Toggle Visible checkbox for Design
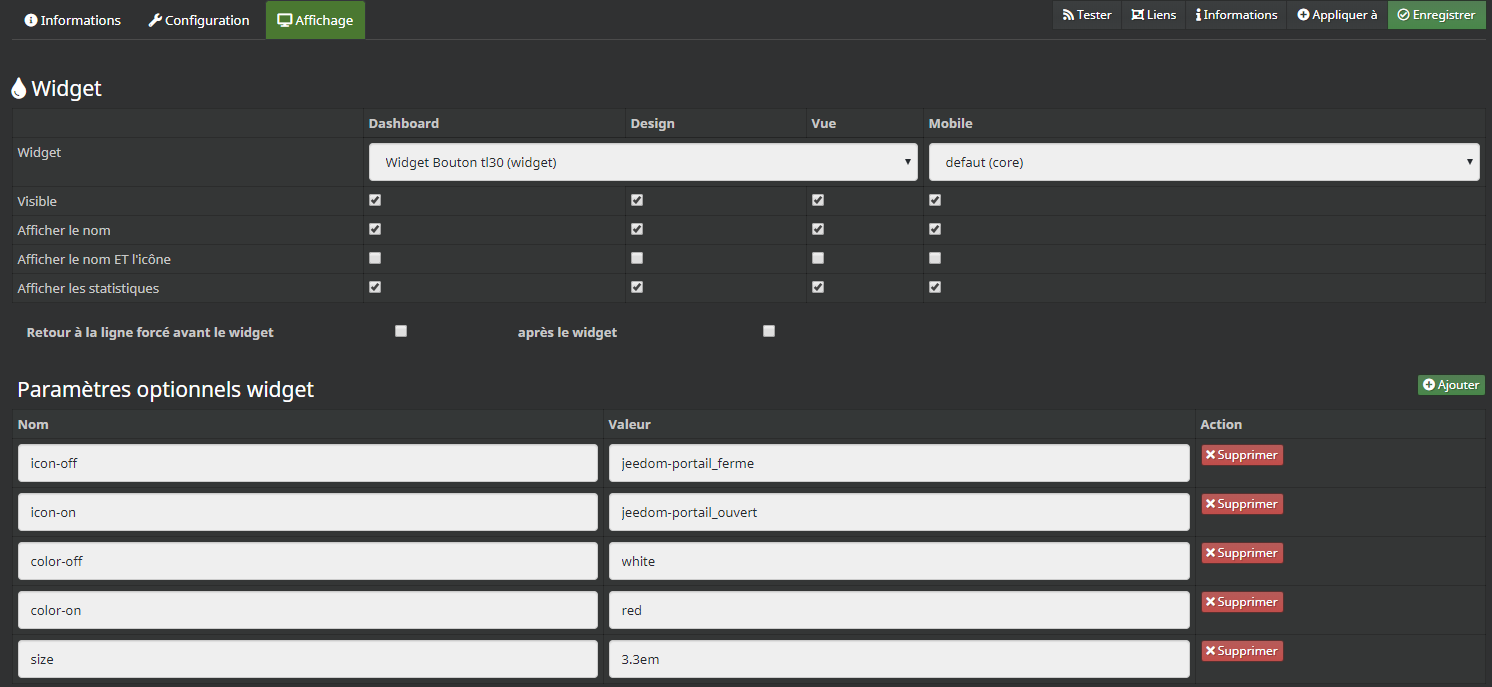Screen dimensions: 1492x687 tap(637, 200)
